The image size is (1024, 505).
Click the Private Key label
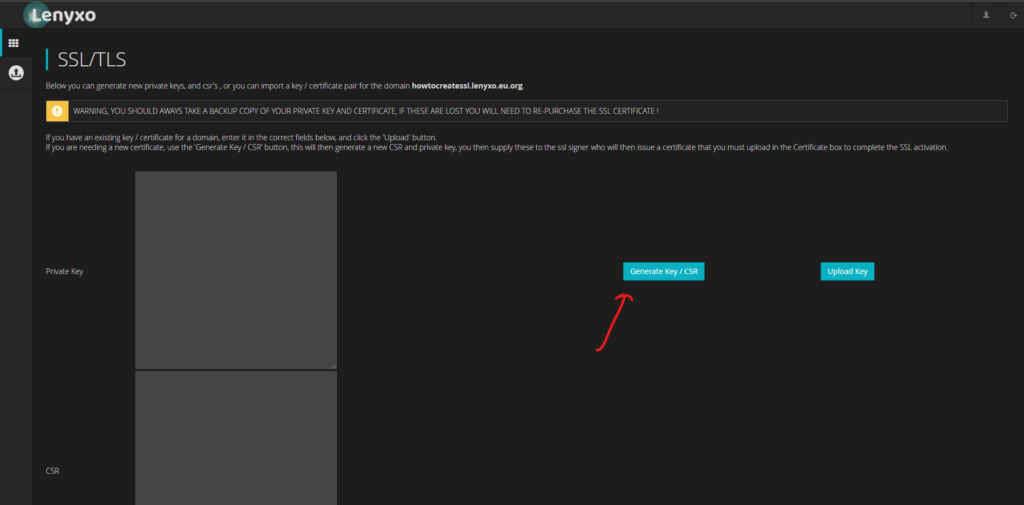coord(64,271)
